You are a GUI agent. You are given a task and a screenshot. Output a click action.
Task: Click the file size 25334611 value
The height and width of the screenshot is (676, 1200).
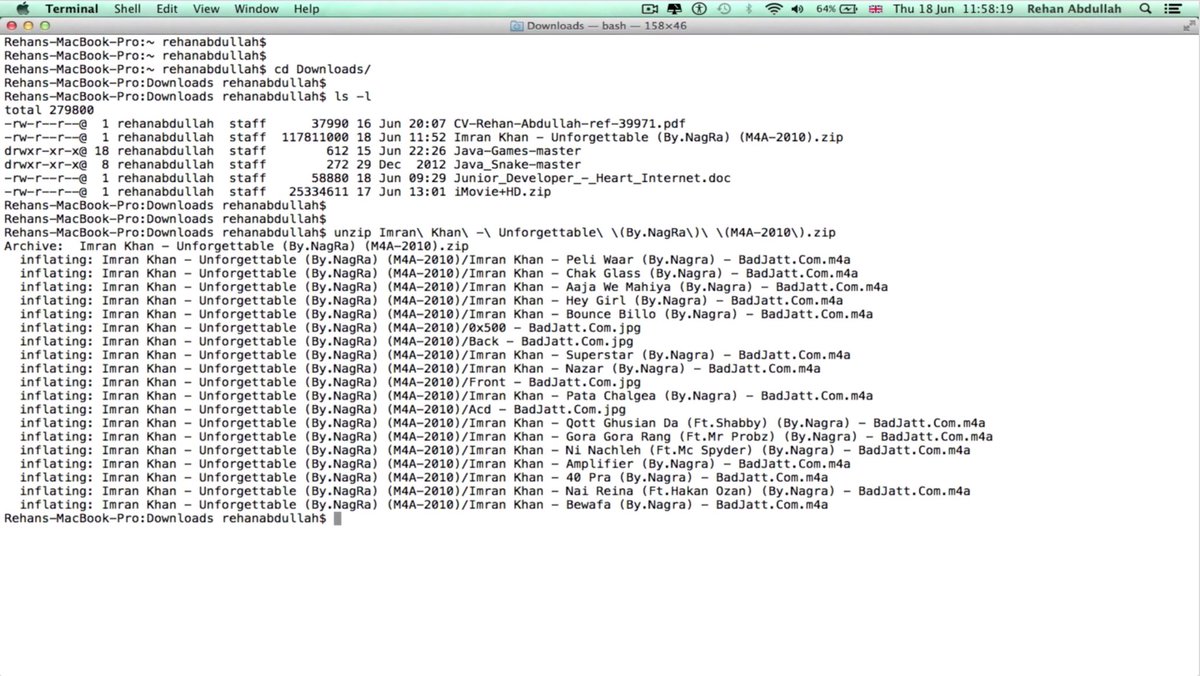(x=319, y=192)
